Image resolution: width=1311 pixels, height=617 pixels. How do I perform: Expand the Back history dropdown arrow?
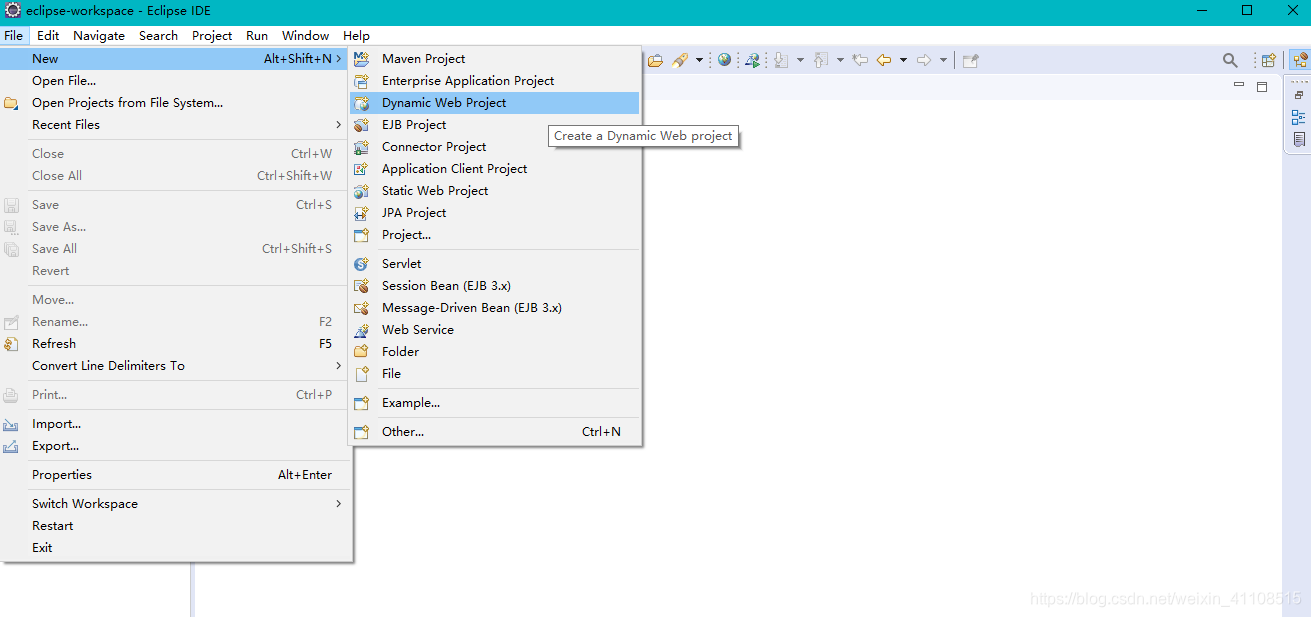click(x=903, y=60)
